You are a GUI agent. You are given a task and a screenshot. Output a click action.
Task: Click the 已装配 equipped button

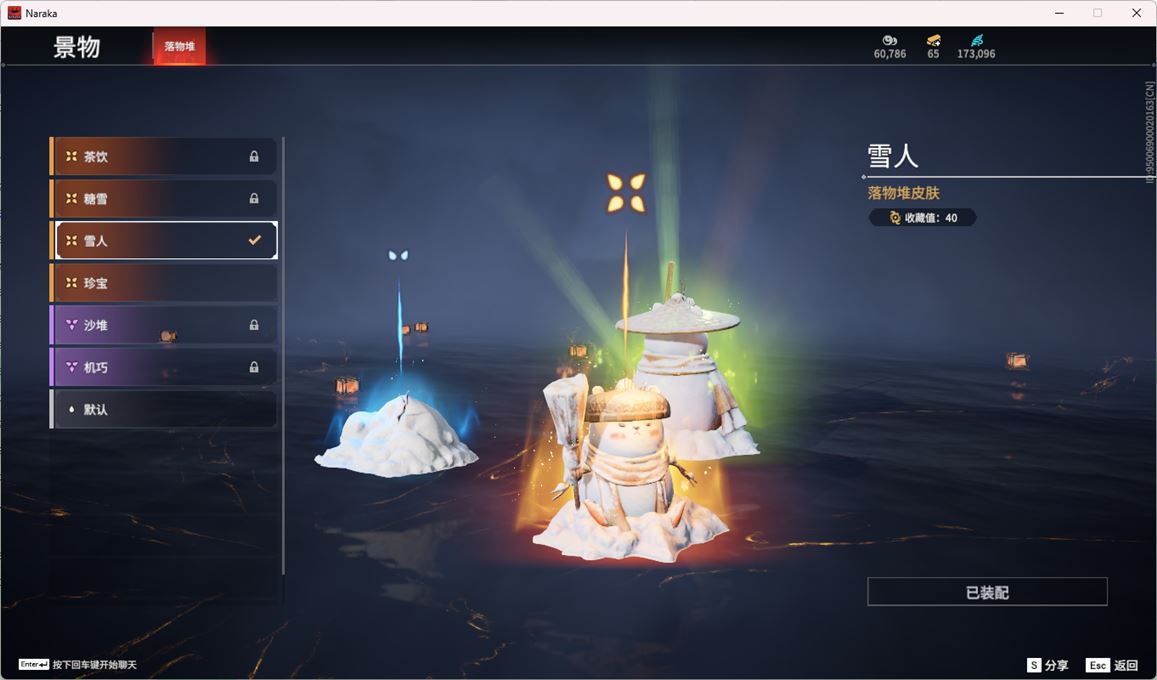[x=987, y=591]
